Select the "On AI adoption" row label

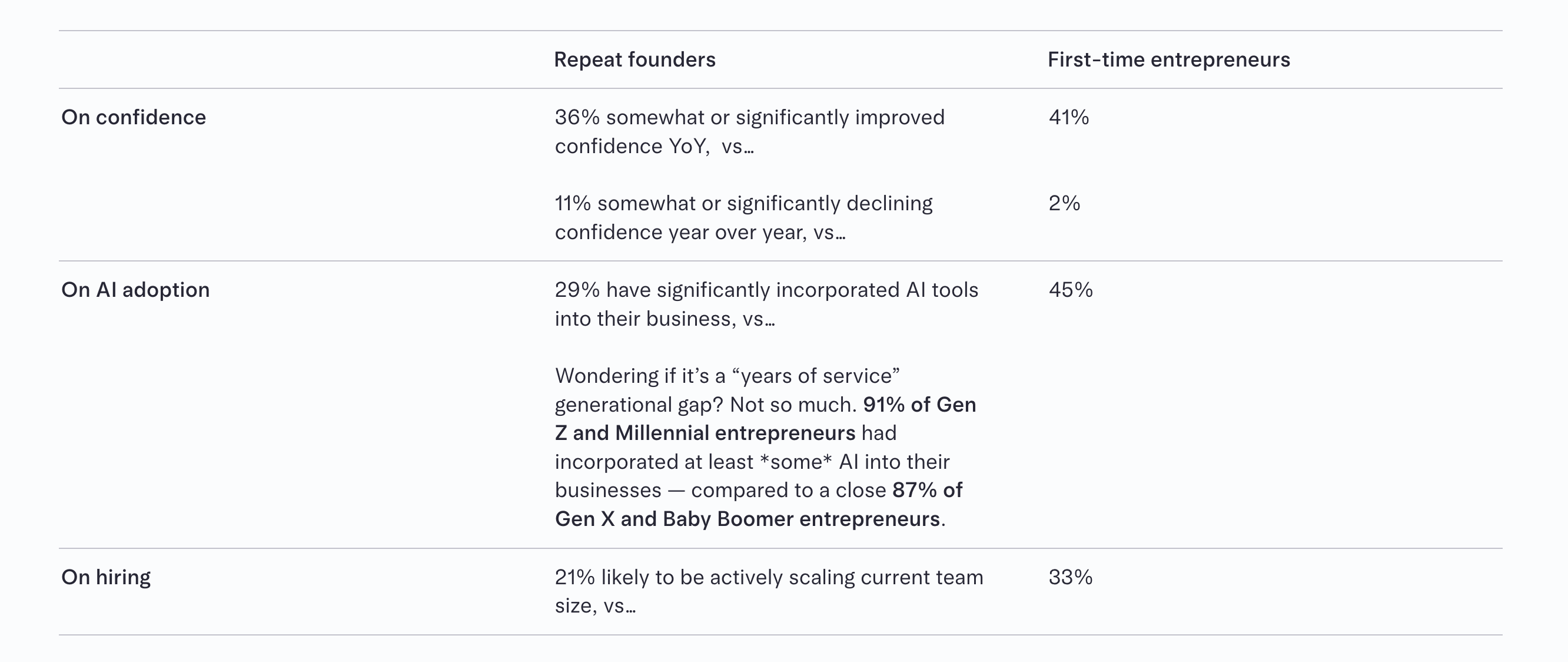tap(135, 290)
